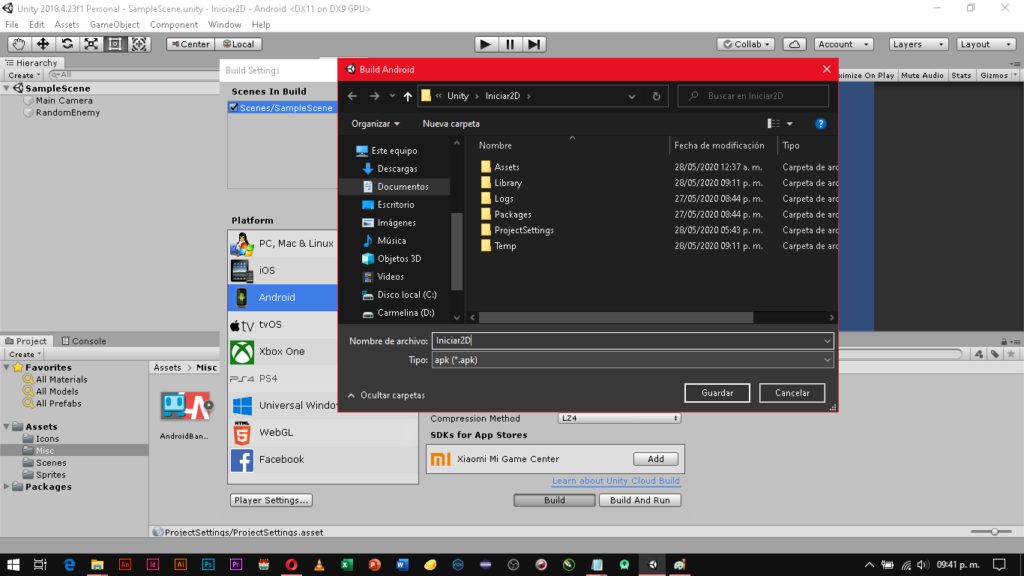The image size is (1024, 576).
Task: Open the Edit menu
Action: (37, 24)
